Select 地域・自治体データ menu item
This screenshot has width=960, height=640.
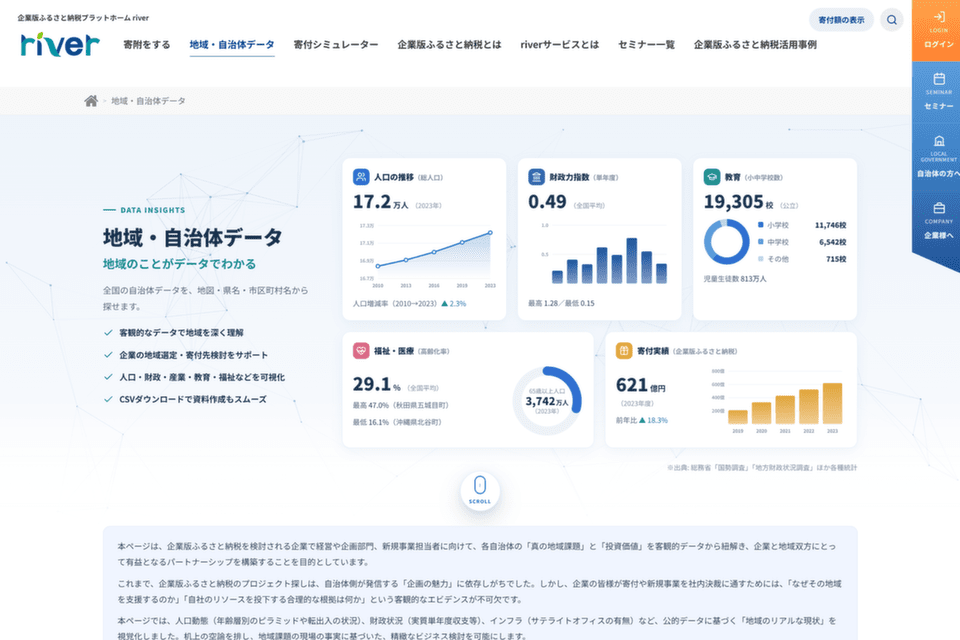tap(232, 45)
